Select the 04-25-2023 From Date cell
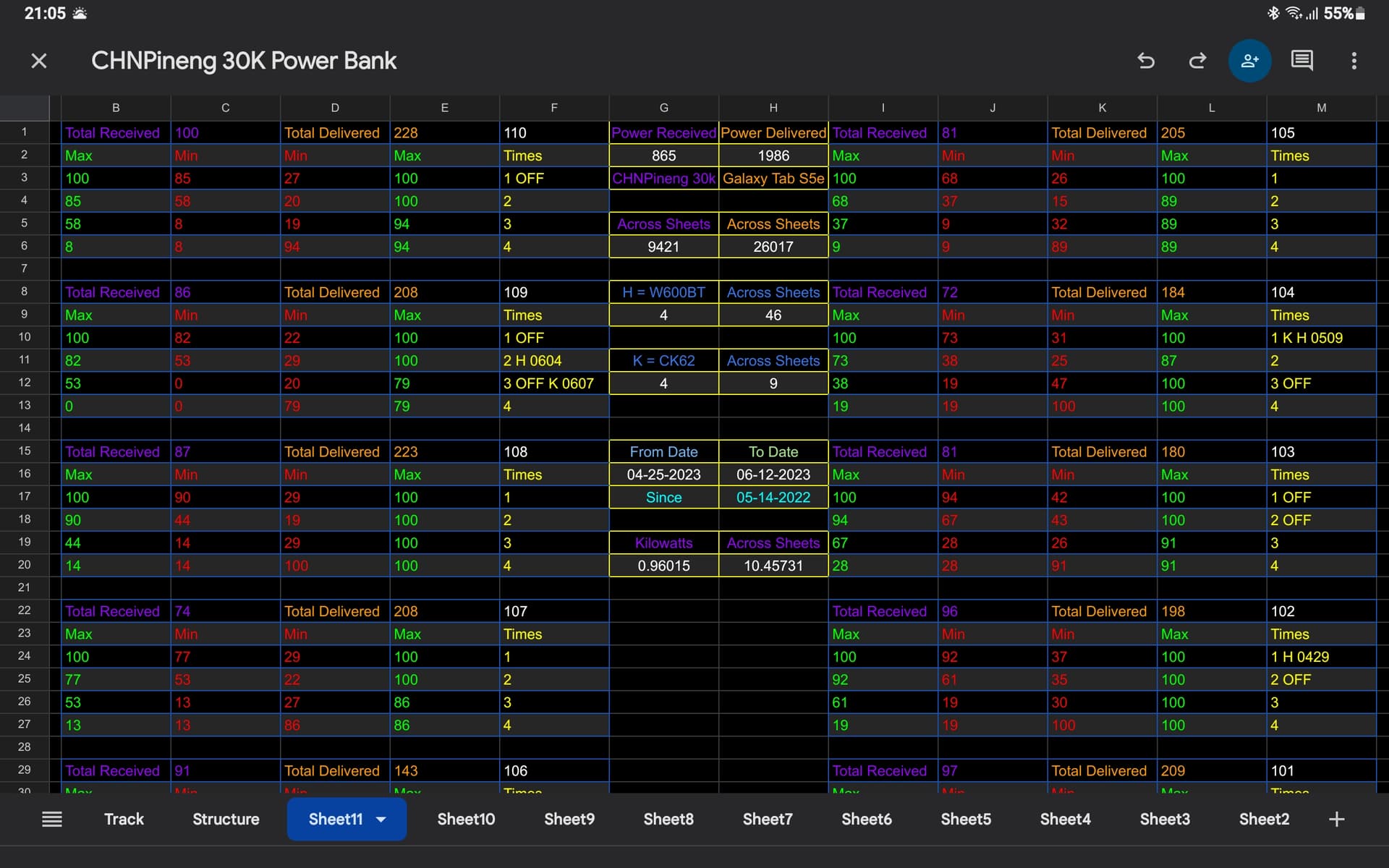Image resolution: width=1389 pixels, height=868 pixels. (663, 475)
